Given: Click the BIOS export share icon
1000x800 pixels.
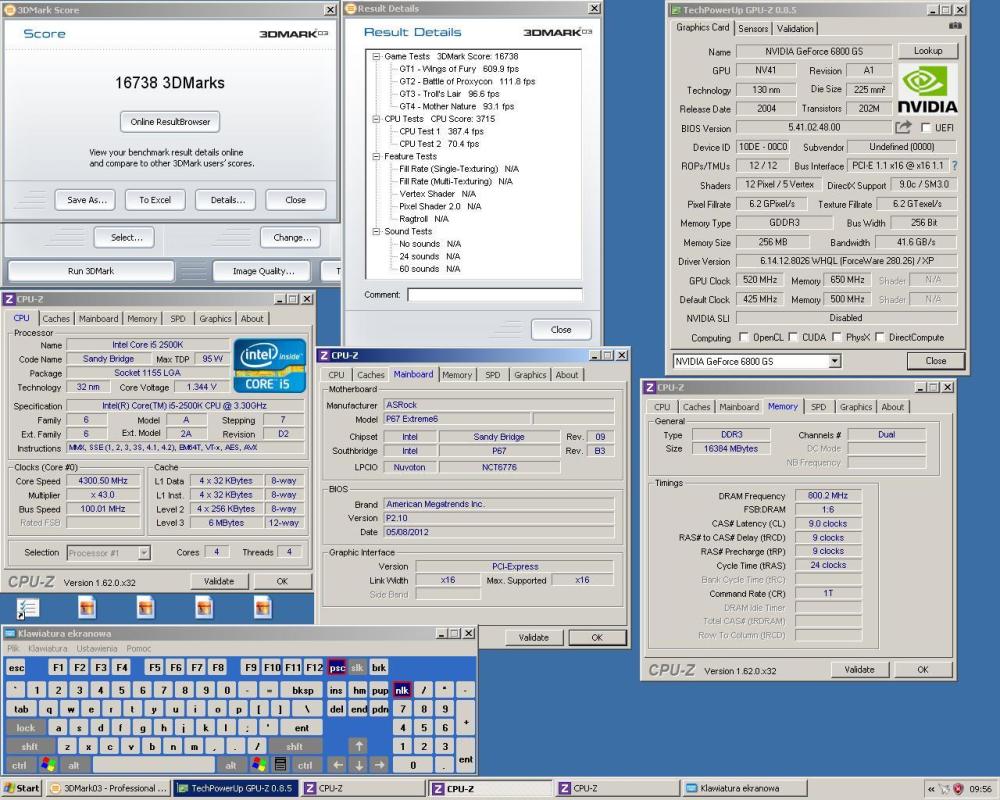Looking at the screenshot, I should [x=903, y=128].
